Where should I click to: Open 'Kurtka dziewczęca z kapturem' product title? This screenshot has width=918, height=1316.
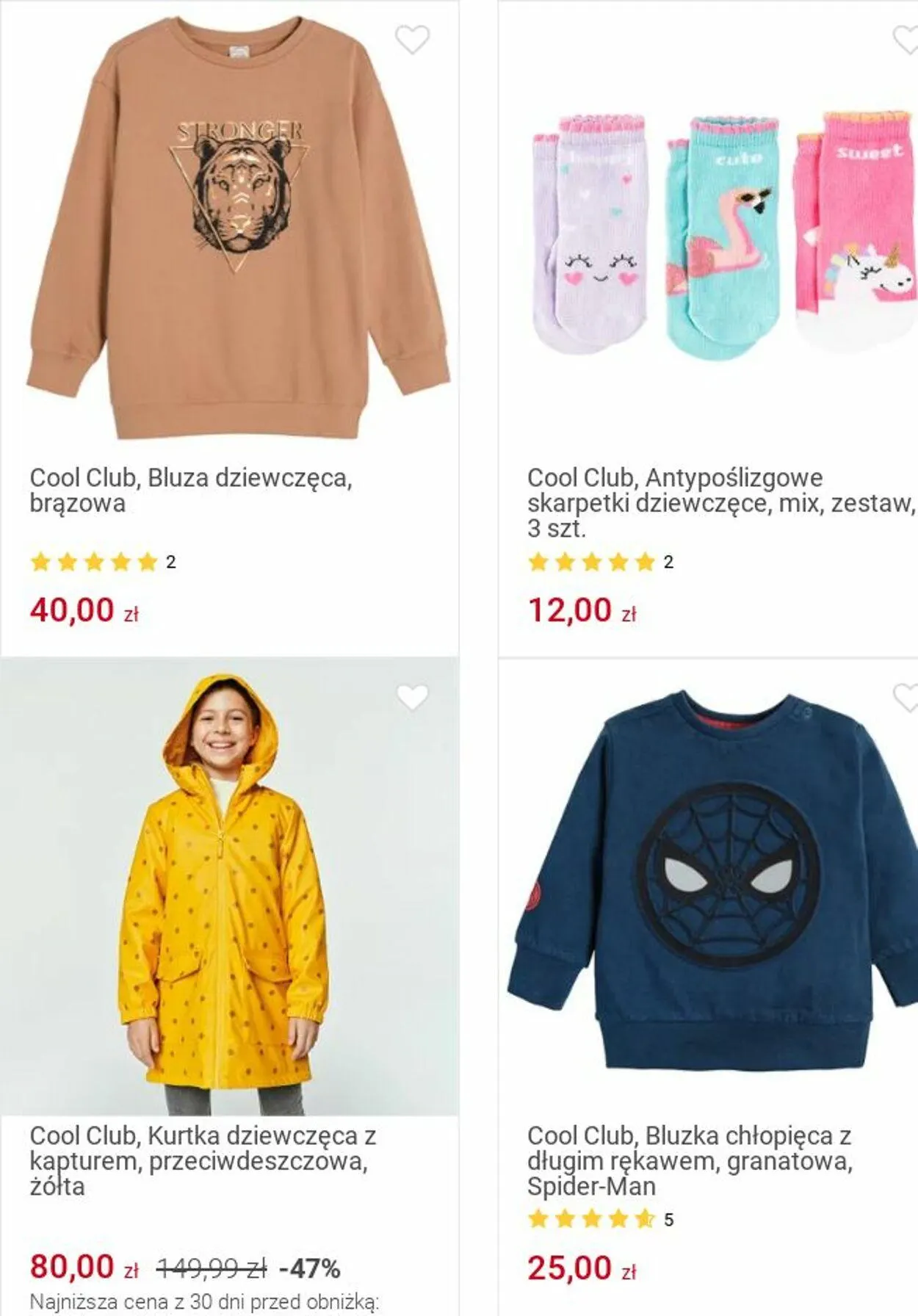pos(202,1160)
